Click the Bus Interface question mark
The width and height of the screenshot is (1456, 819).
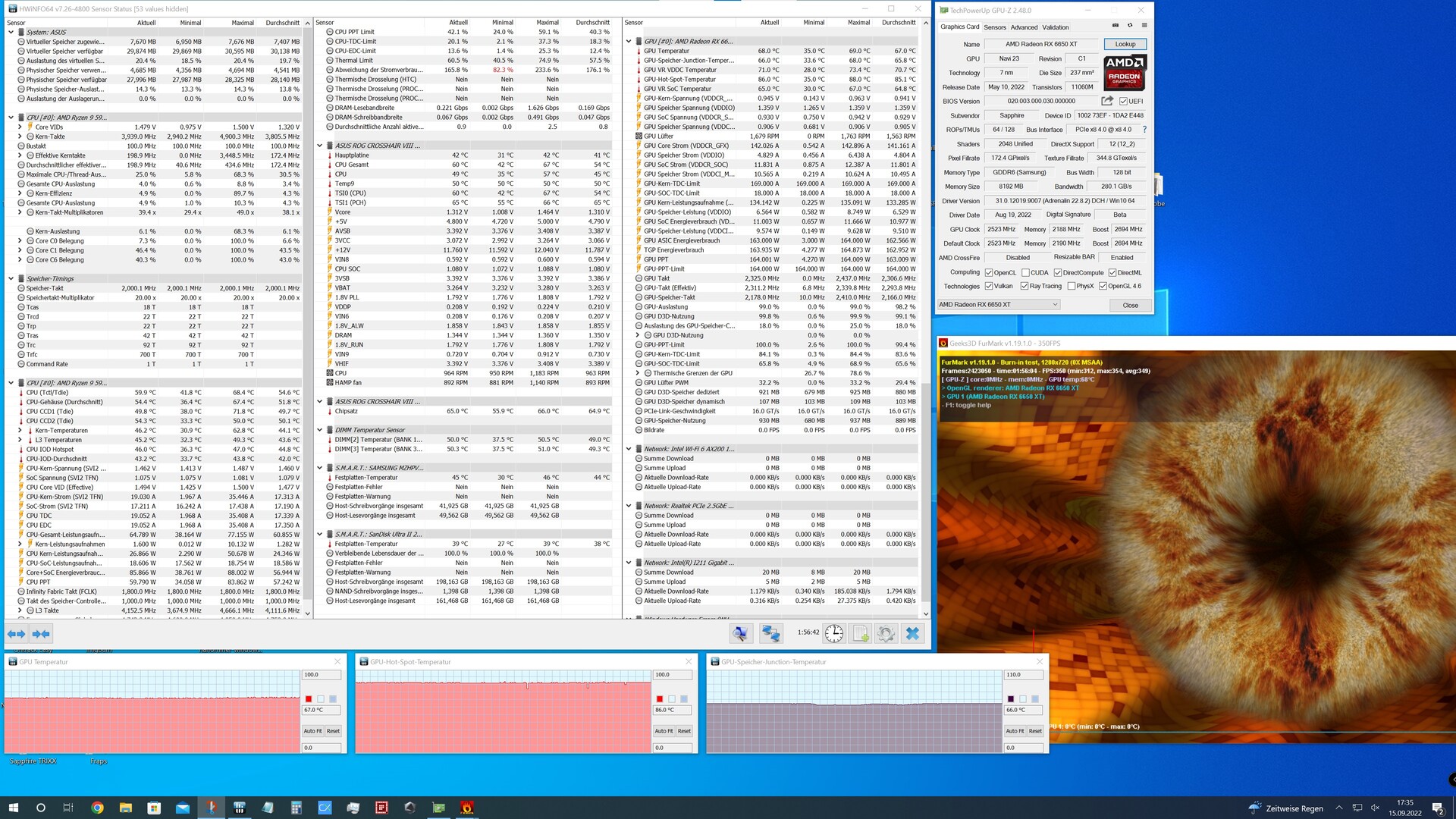pos(1144,130)
